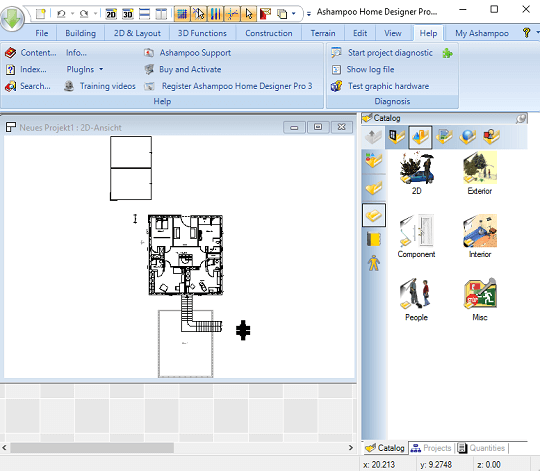Click the red flag envelope toolbar icon
The image size is (540, 471).
[x=265, y=14]
